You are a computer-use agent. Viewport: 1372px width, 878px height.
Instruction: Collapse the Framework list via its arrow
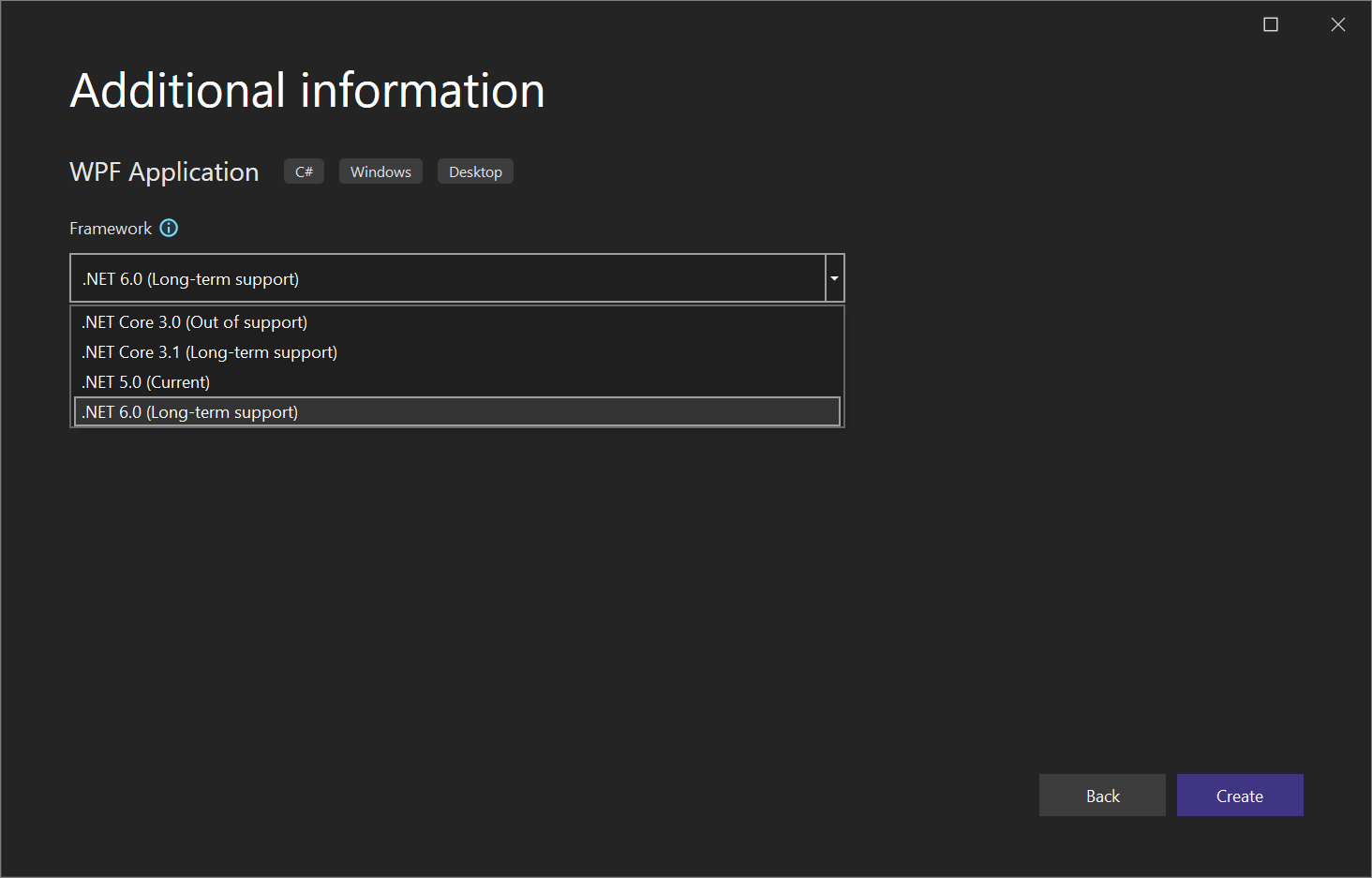coord(834,278)
